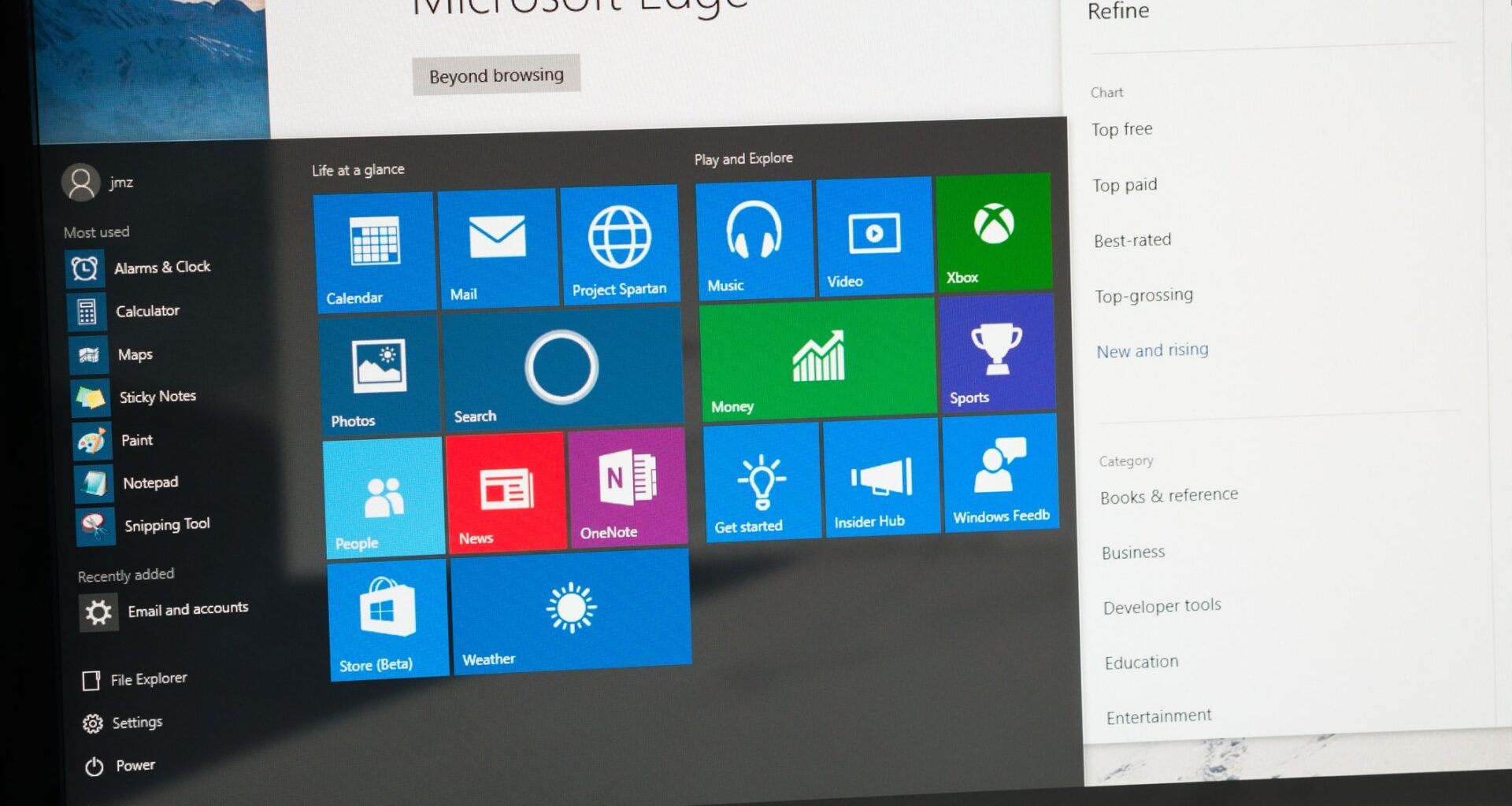Open Sticky Notes

156,396
